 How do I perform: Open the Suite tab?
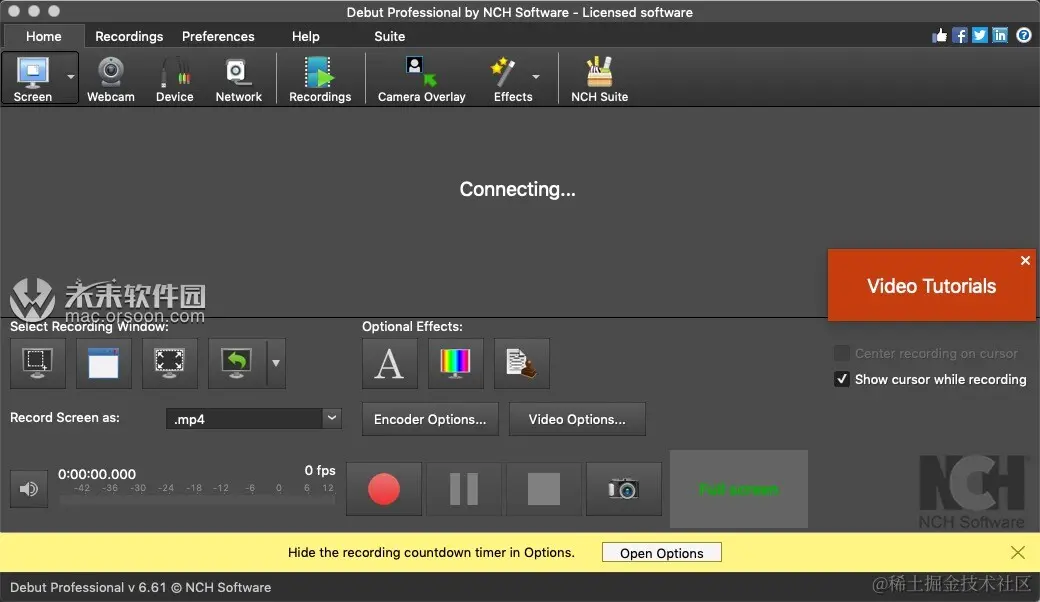coord(389,36)
